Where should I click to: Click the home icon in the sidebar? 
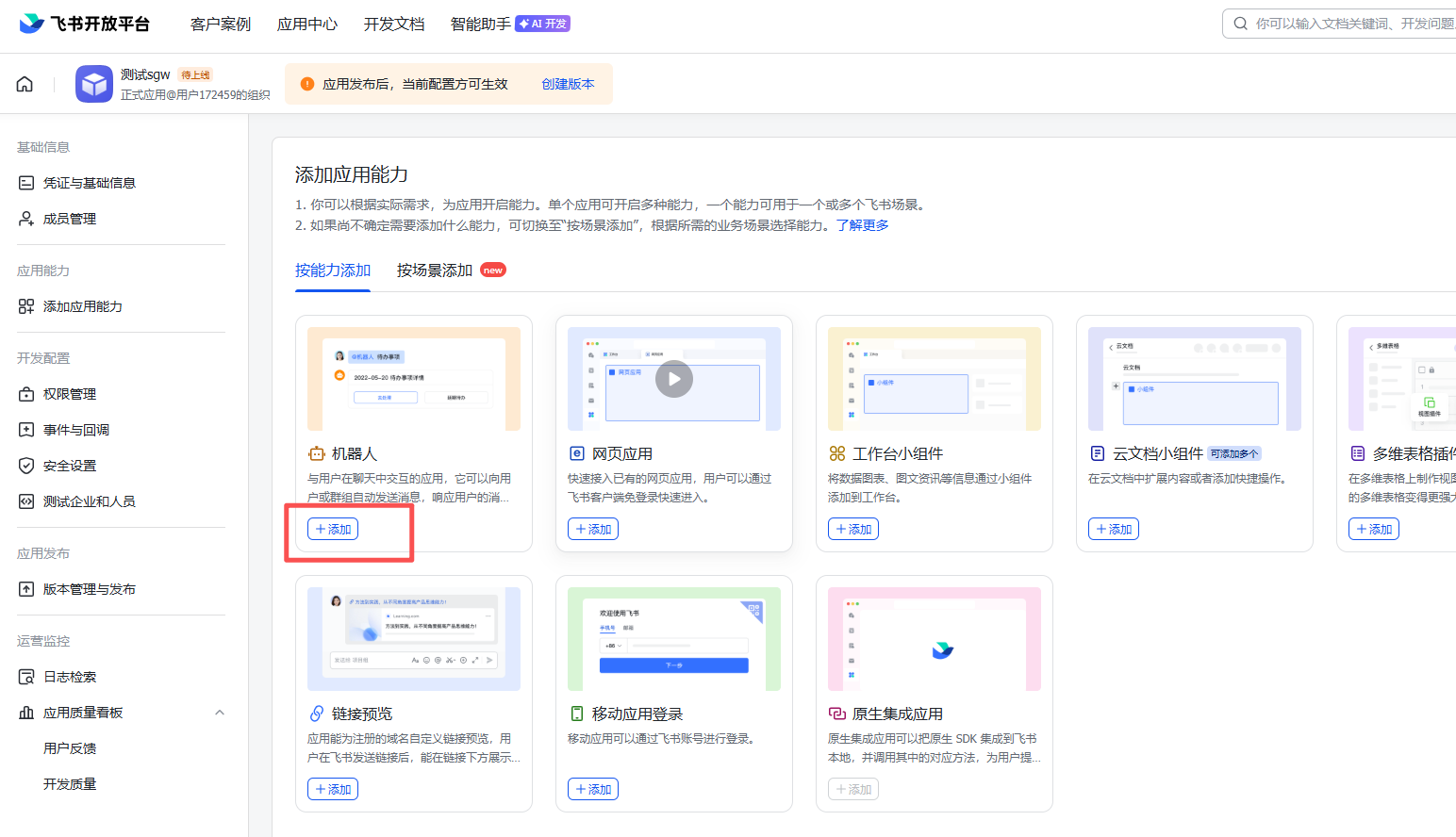(x=24, y=83)
